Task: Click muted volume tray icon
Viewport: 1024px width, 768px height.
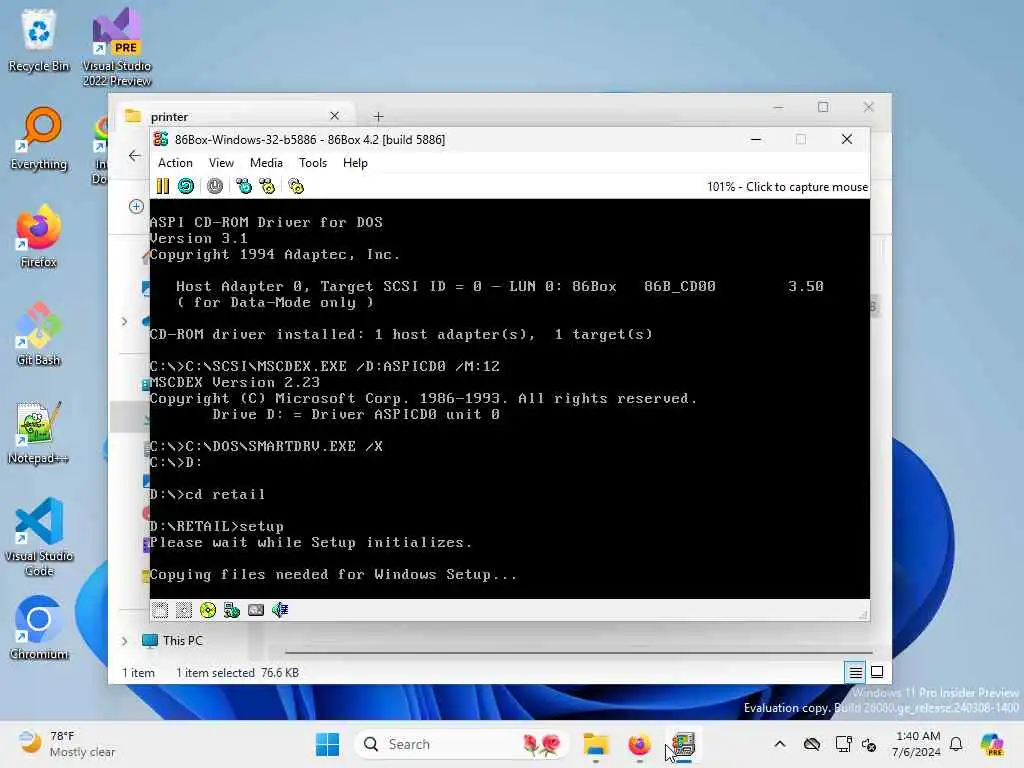Action: tap(869, 744)
